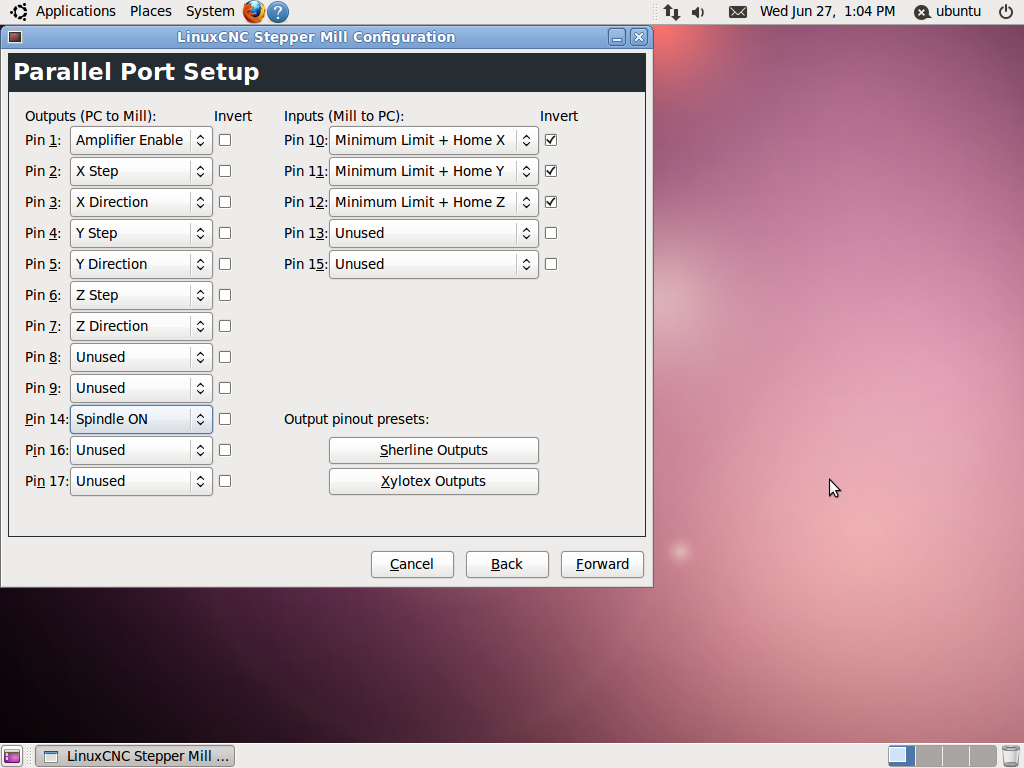This screenshot has height=768, width=1024.
Task: Click the power/shutdown icon
Action: point(1006,12)
